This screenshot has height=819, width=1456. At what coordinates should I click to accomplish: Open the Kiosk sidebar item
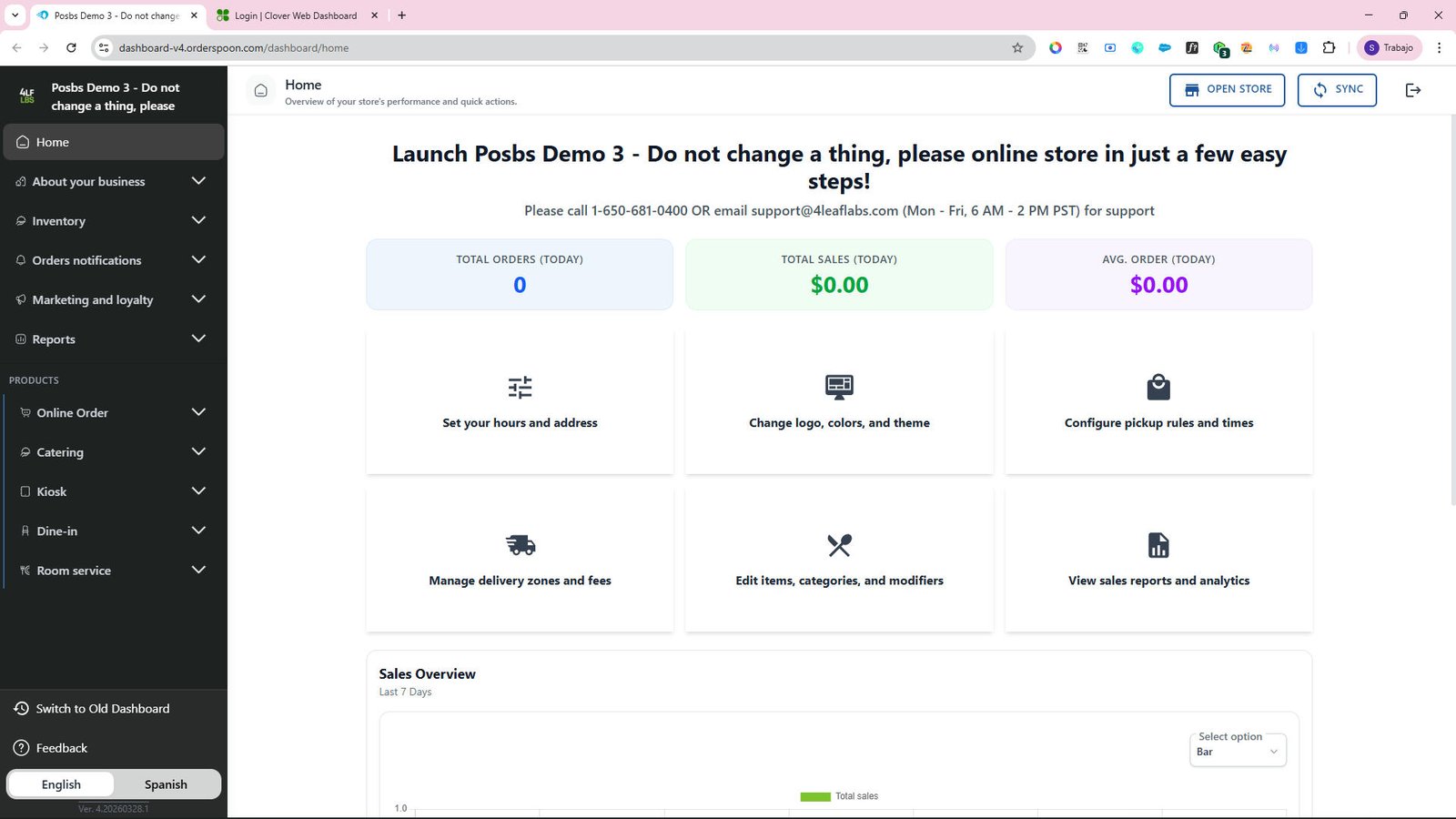pos(116,491)
